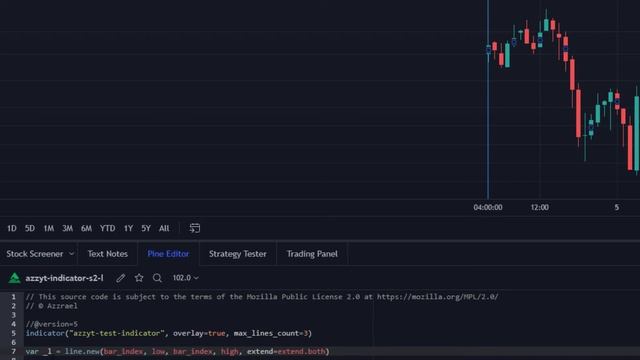This screenshot has width=640, height=360.
Task: Set chart range to 1D
Action: [12, 228]
